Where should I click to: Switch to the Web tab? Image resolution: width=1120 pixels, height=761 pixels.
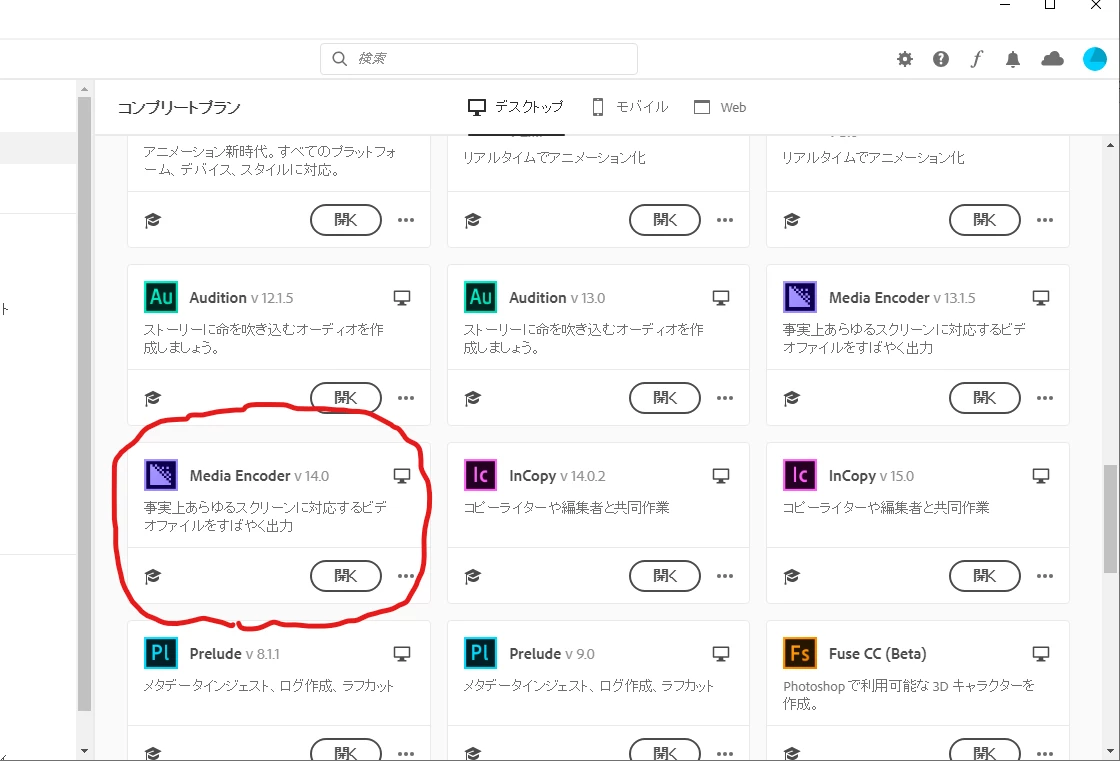point(720,107)
